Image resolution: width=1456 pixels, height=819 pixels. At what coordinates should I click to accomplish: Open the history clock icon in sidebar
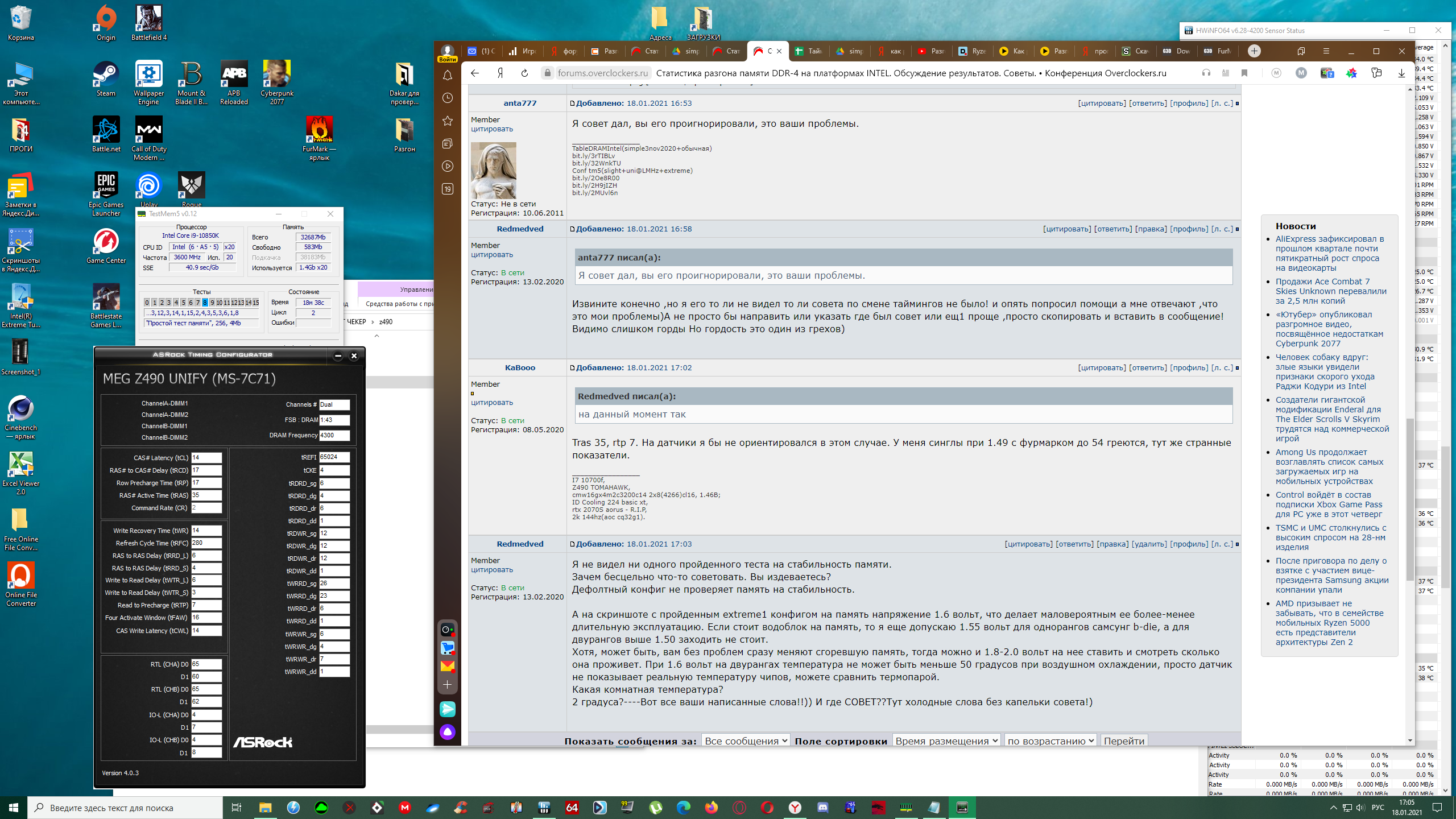[448, 98]
